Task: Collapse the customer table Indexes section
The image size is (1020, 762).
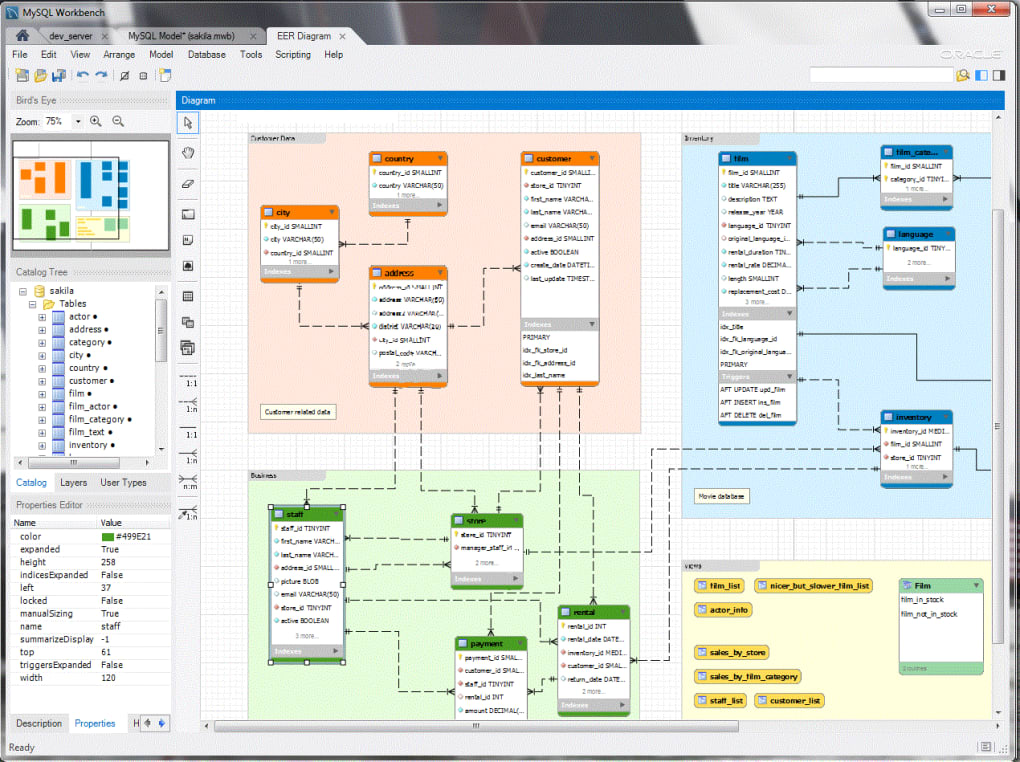Action: (591, 324)
